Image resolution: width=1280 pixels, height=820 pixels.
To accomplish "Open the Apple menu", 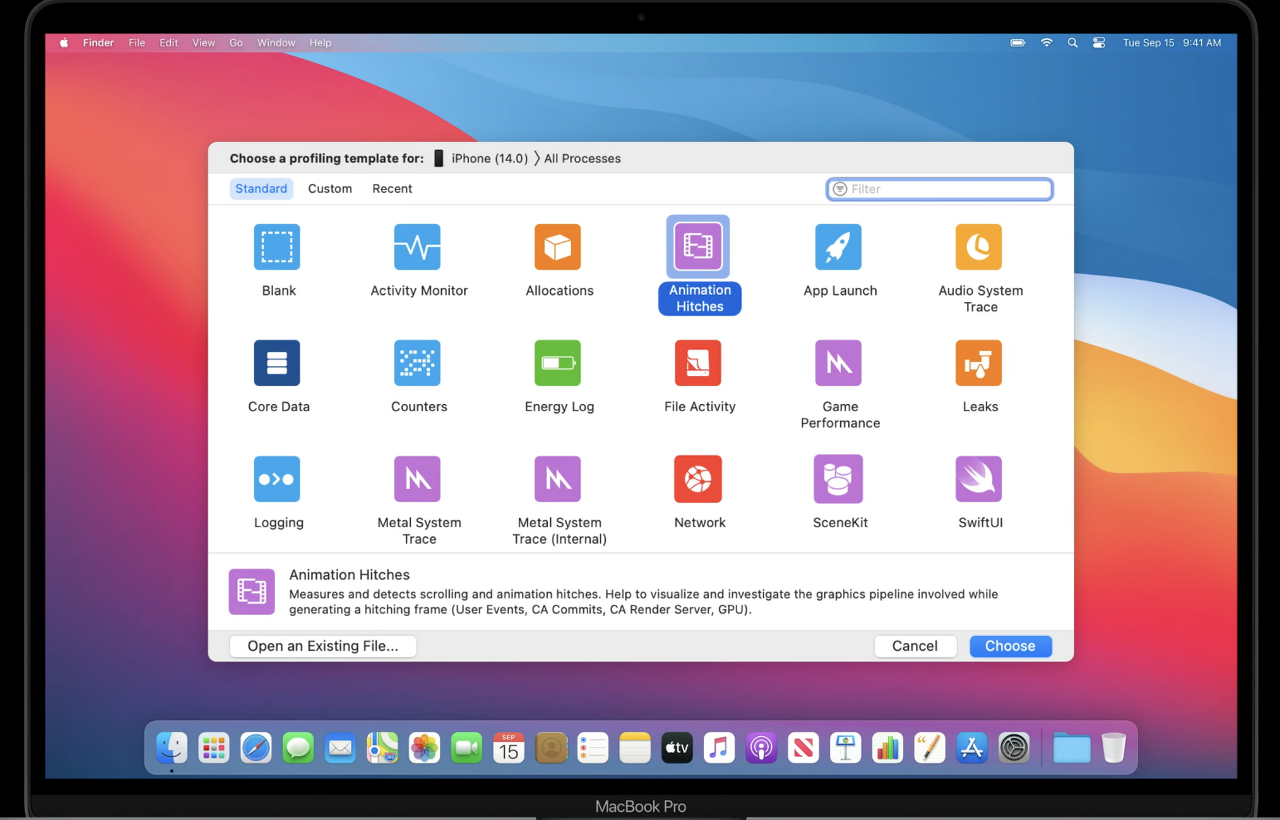I will (x=64, y=43).
